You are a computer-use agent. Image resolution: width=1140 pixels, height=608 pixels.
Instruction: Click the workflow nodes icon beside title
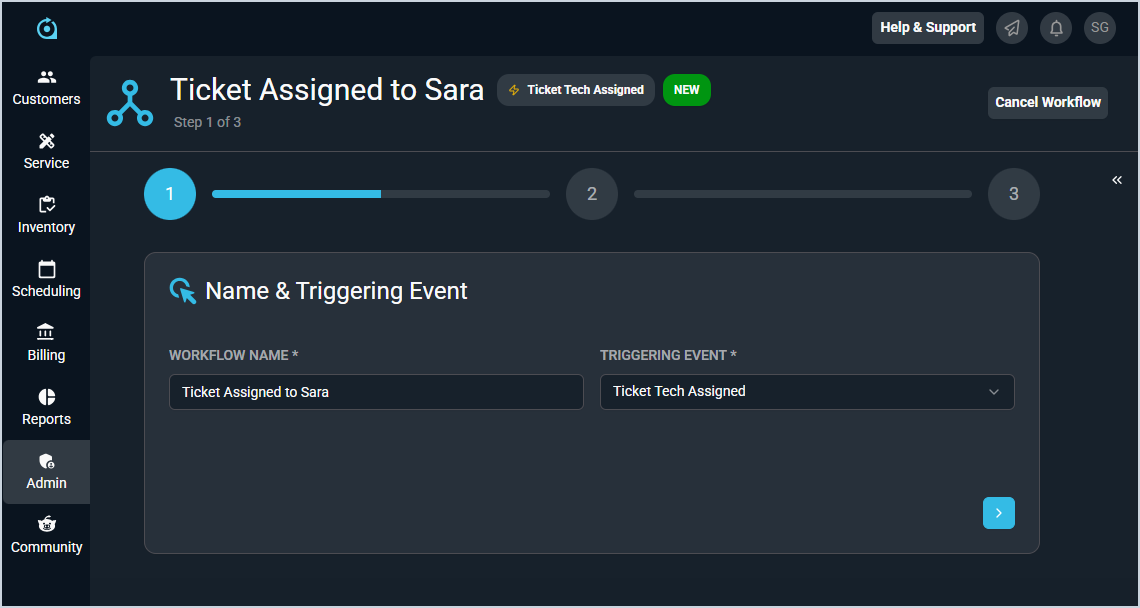point(130,103)
